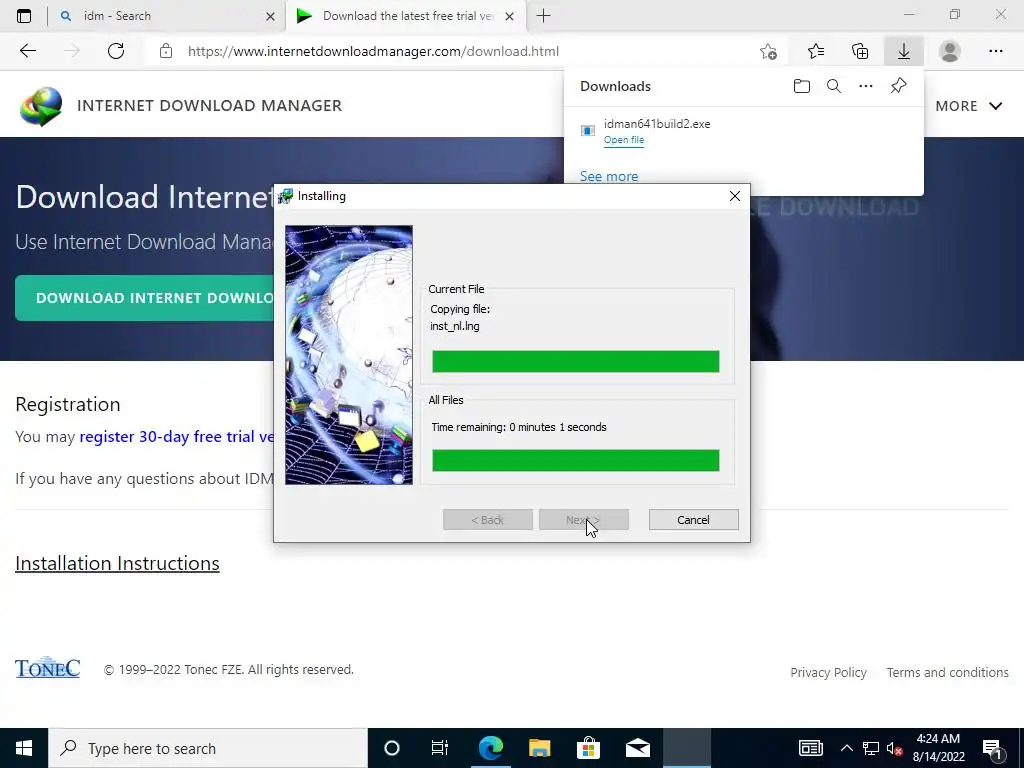This screenshot has width=1024, height=768.
Task: Close the Installing dialog with the X
Action: point(735,196)
